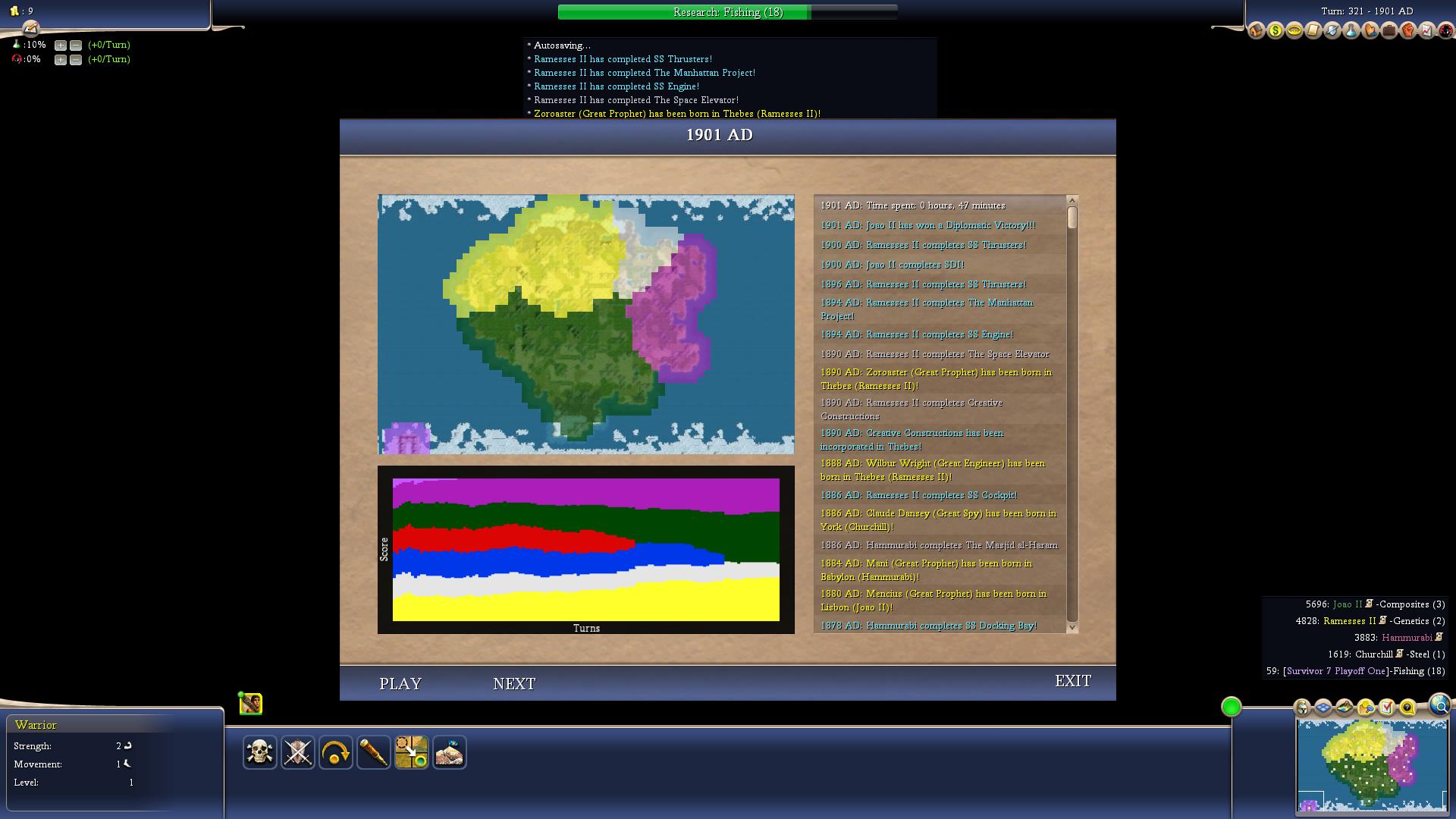
Task: Click the Research: Fishing progress bar
Action: point(728,12)
